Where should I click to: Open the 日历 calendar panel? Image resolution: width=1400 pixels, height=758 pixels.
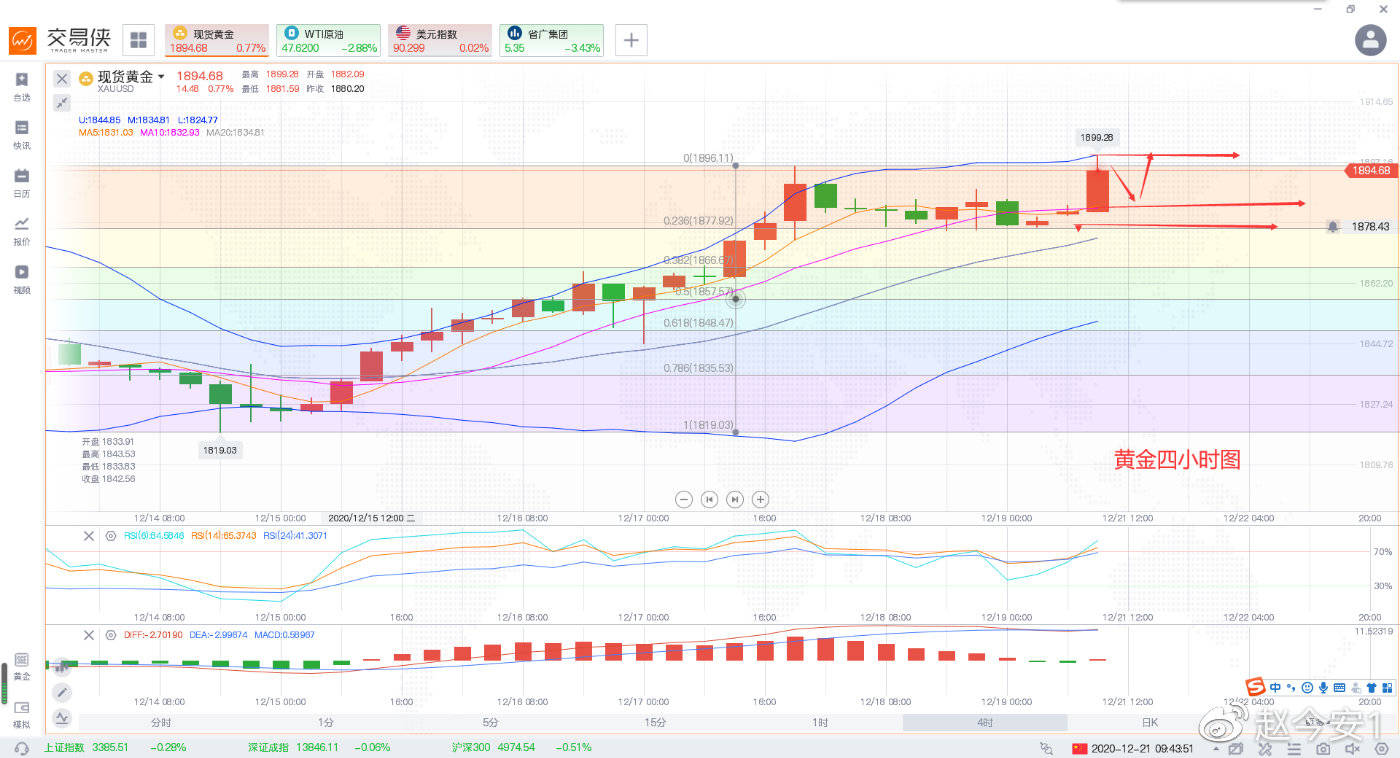pos(21,182)
